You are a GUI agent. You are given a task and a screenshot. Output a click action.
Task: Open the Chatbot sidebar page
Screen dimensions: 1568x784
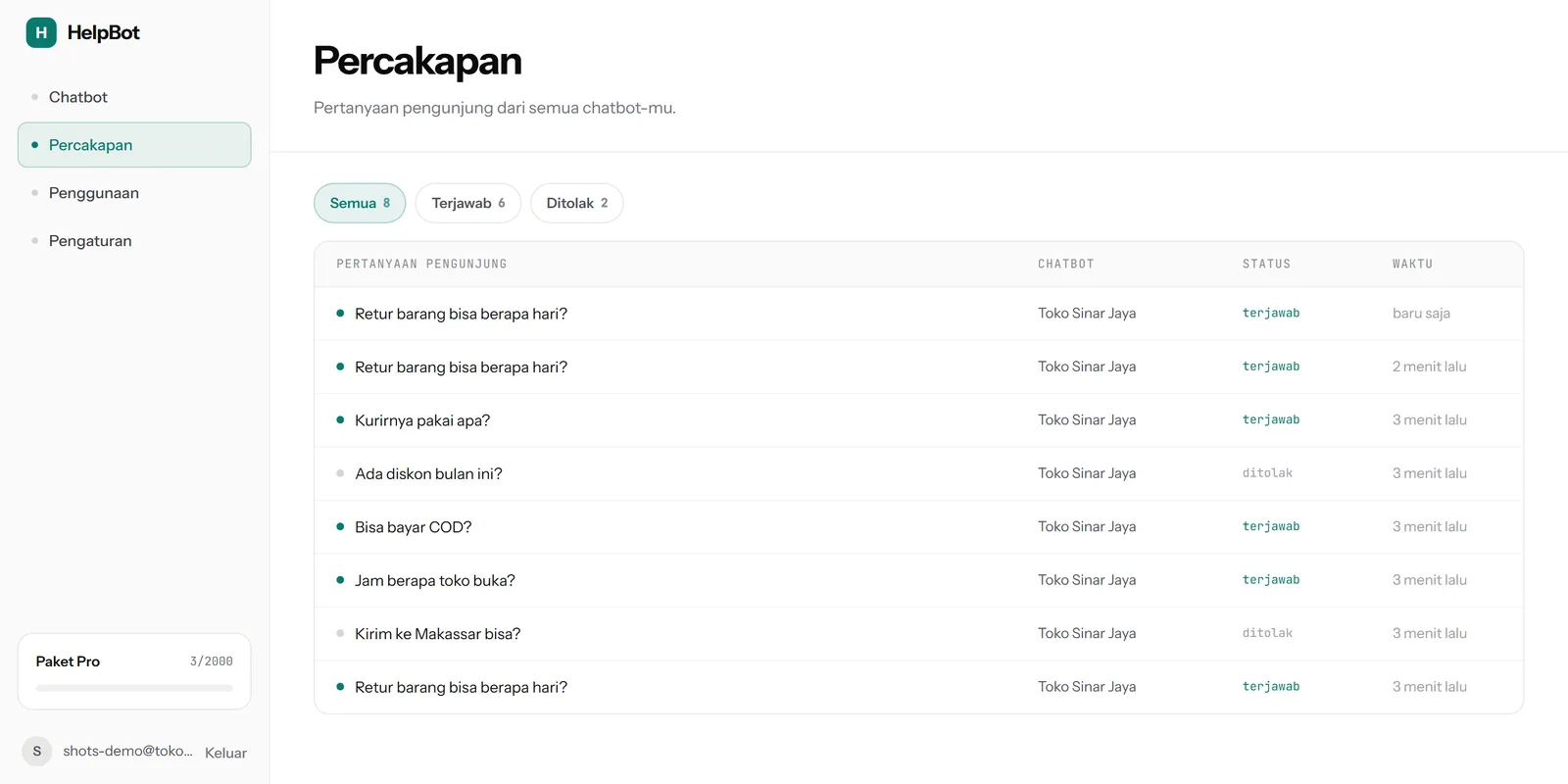(134, 97)
